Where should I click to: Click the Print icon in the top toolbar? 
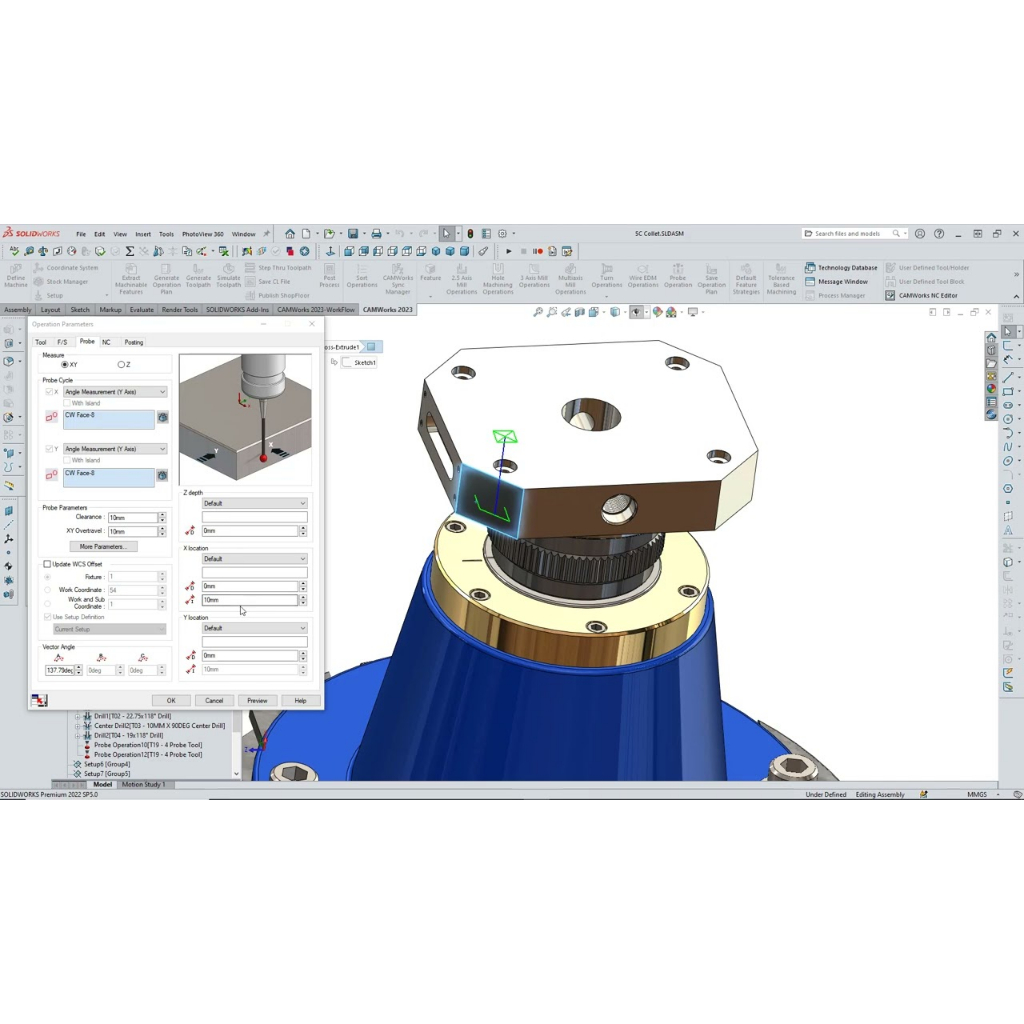click(x=376, y=233)
